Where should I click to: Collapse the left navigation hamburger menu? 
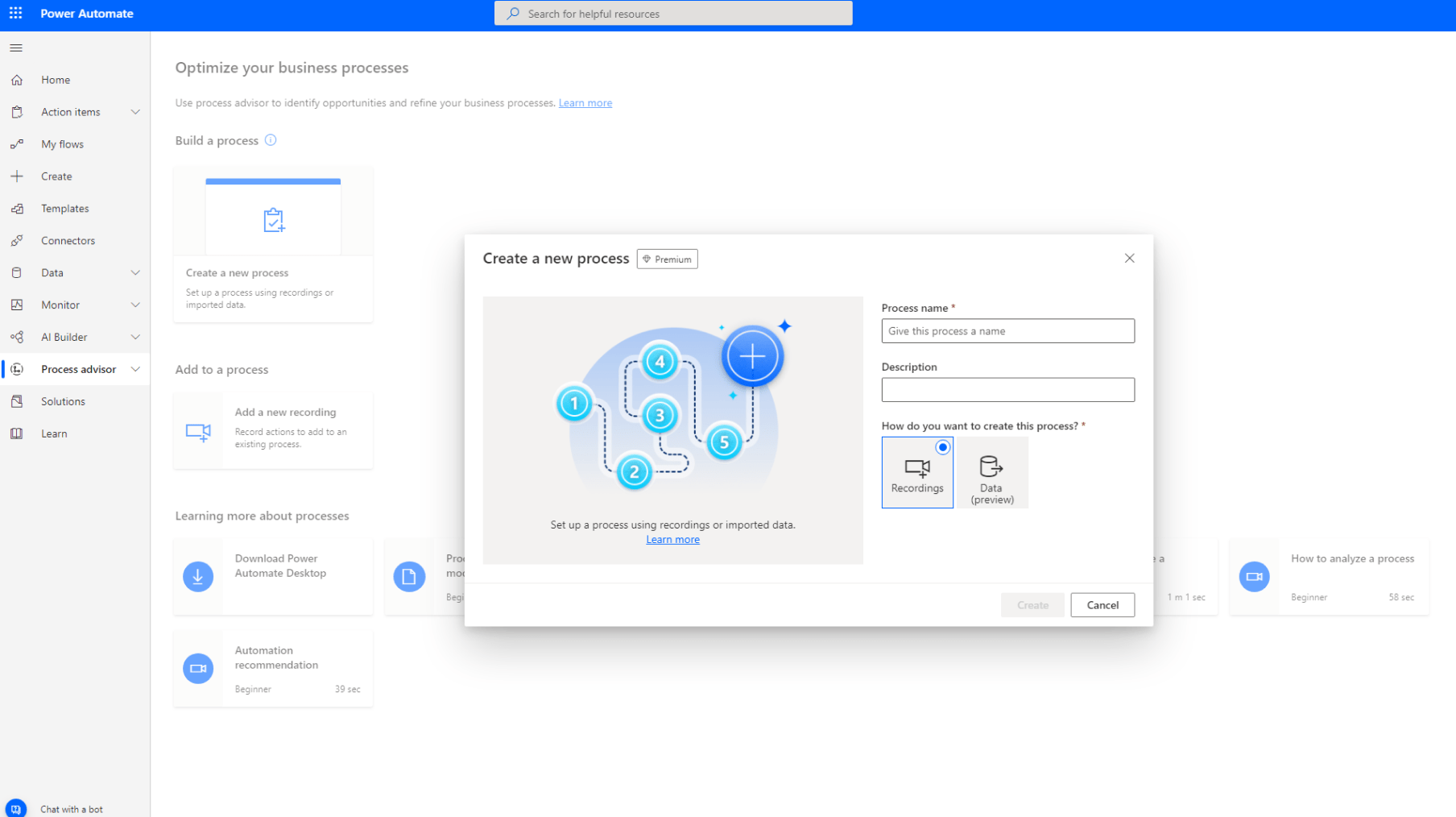tap(16, 48)
